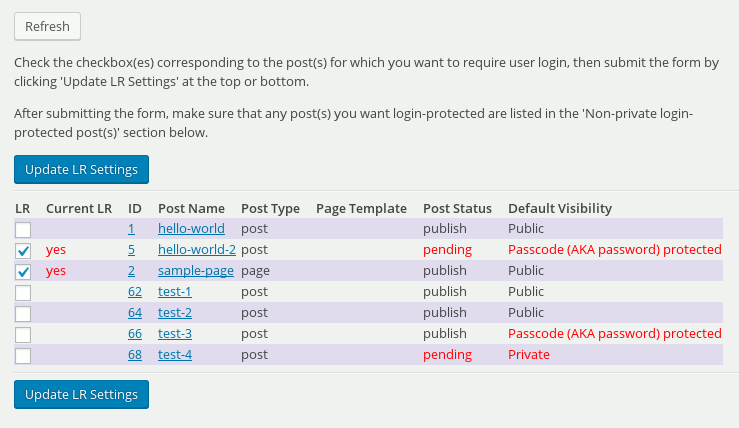Image resolution: width=739 pixels, height=428 pixels.
Task: Enable login requirement for test-1
Action: [x=24, y=292]
